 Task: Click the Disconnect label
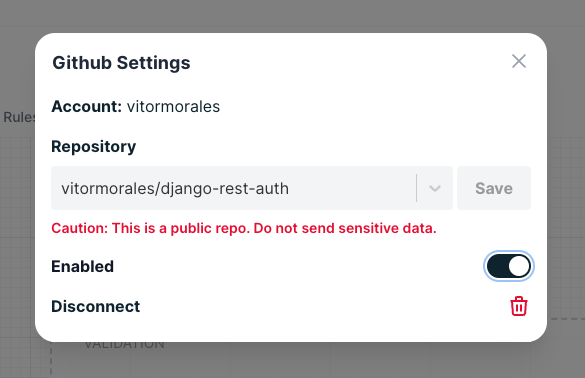96,306
